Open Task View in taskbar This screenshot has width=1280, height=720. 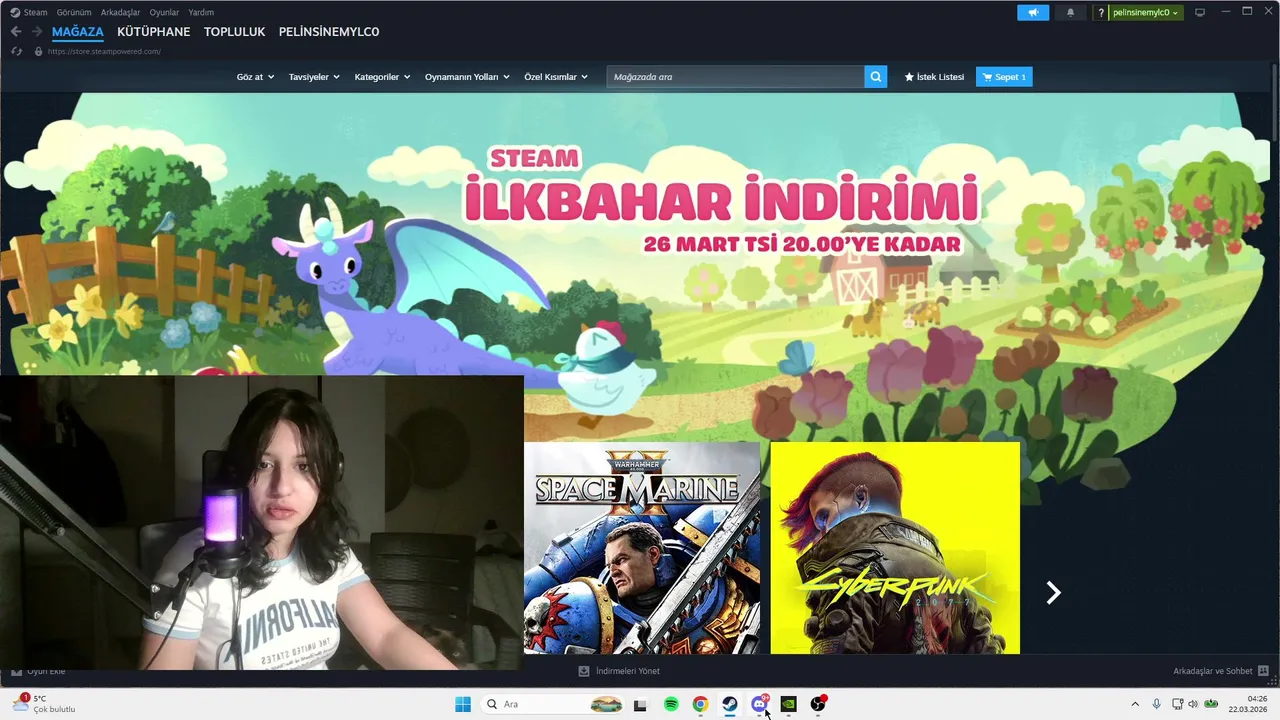pos(640,704)
